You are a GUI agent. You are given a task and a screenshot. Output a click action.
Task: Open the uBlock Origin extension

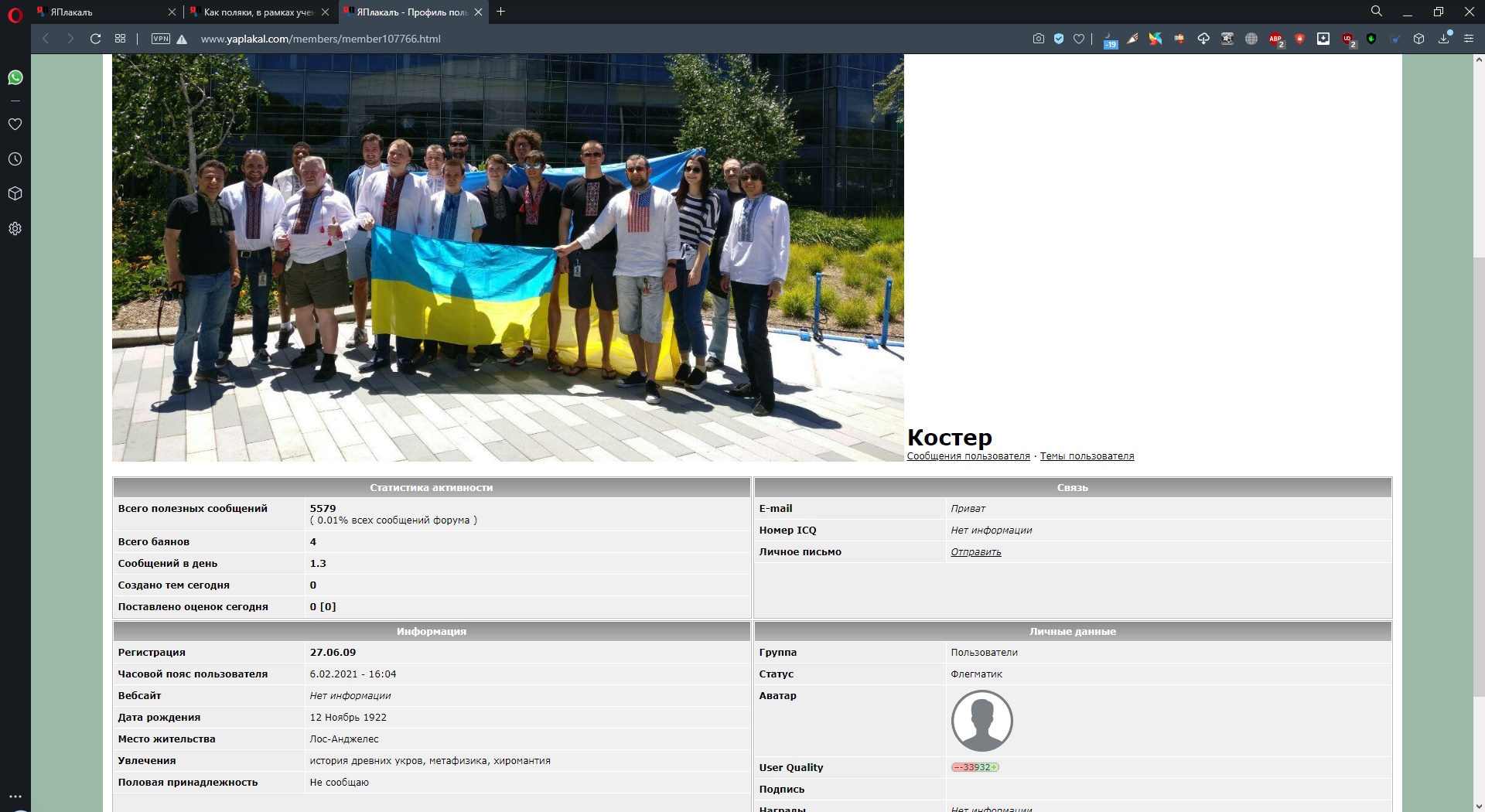coord(1348,39)
